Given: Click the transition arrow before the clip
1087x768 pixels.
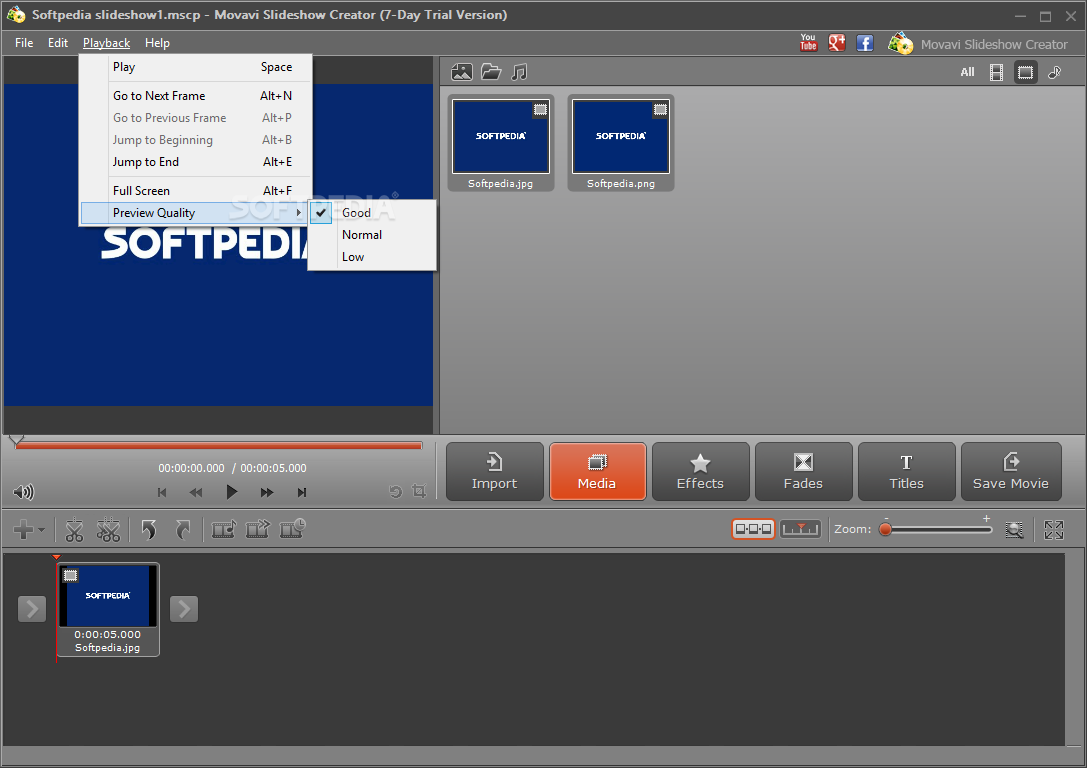Looking at the screenshot, I should tap(32, 609).
